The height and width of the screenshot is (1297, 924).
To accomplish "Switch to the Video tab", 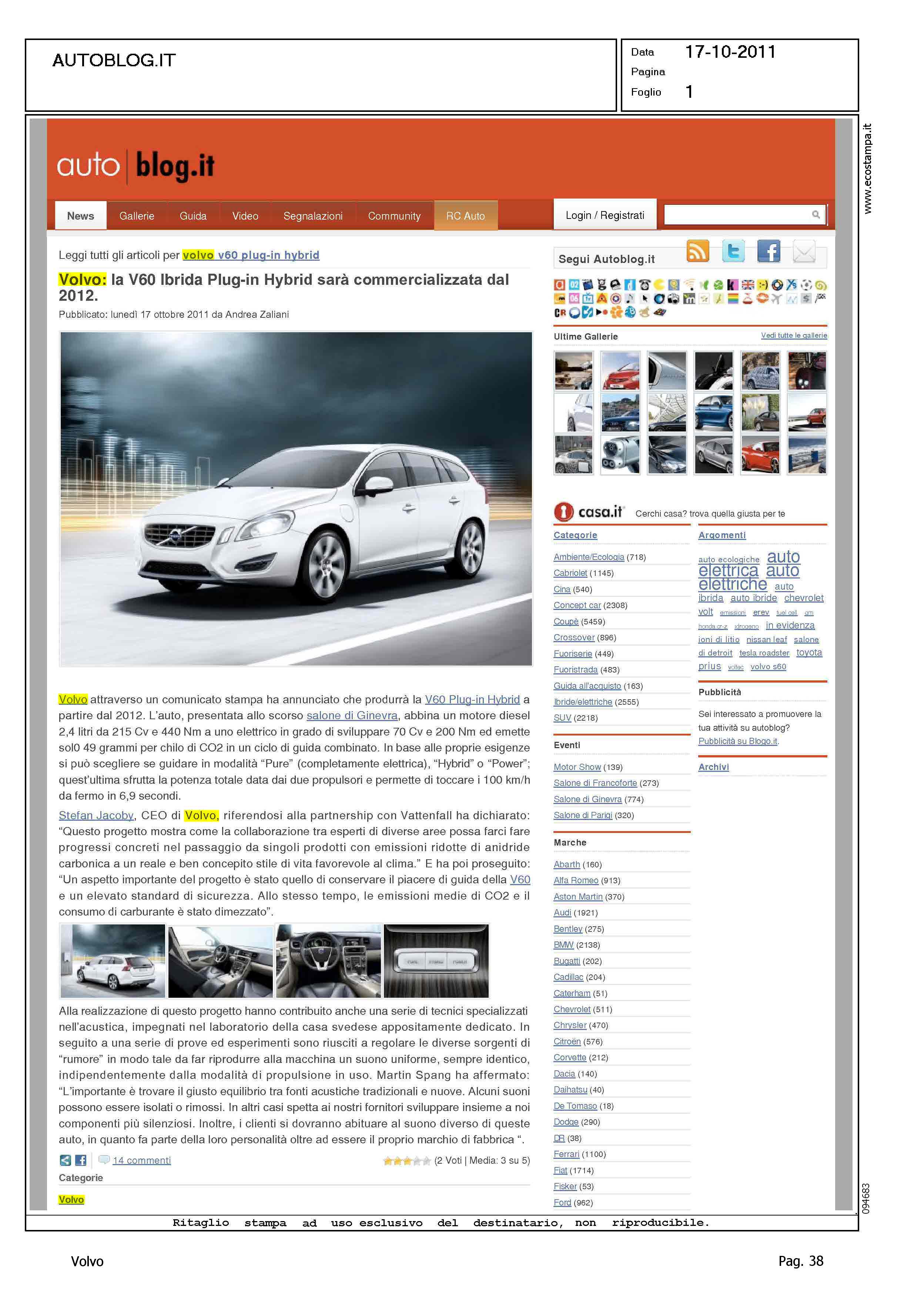I will (x=245, y=216).
